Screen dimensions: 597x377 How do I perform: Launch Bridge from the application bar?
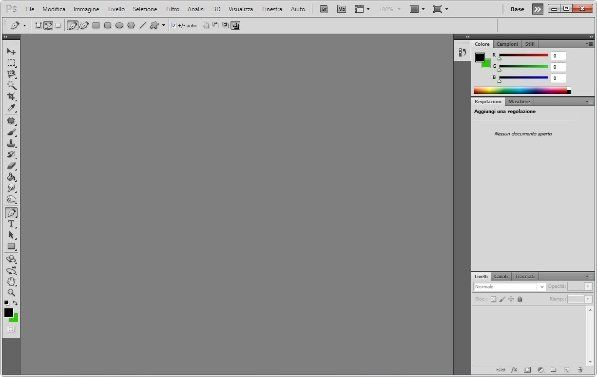tap(324, 9)
